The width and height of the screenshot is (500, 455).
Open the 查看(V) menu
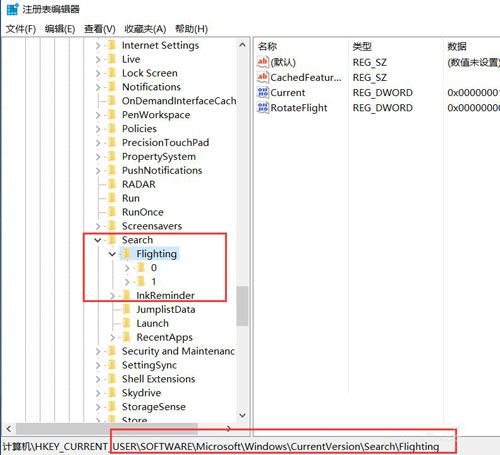pos(100,29)
